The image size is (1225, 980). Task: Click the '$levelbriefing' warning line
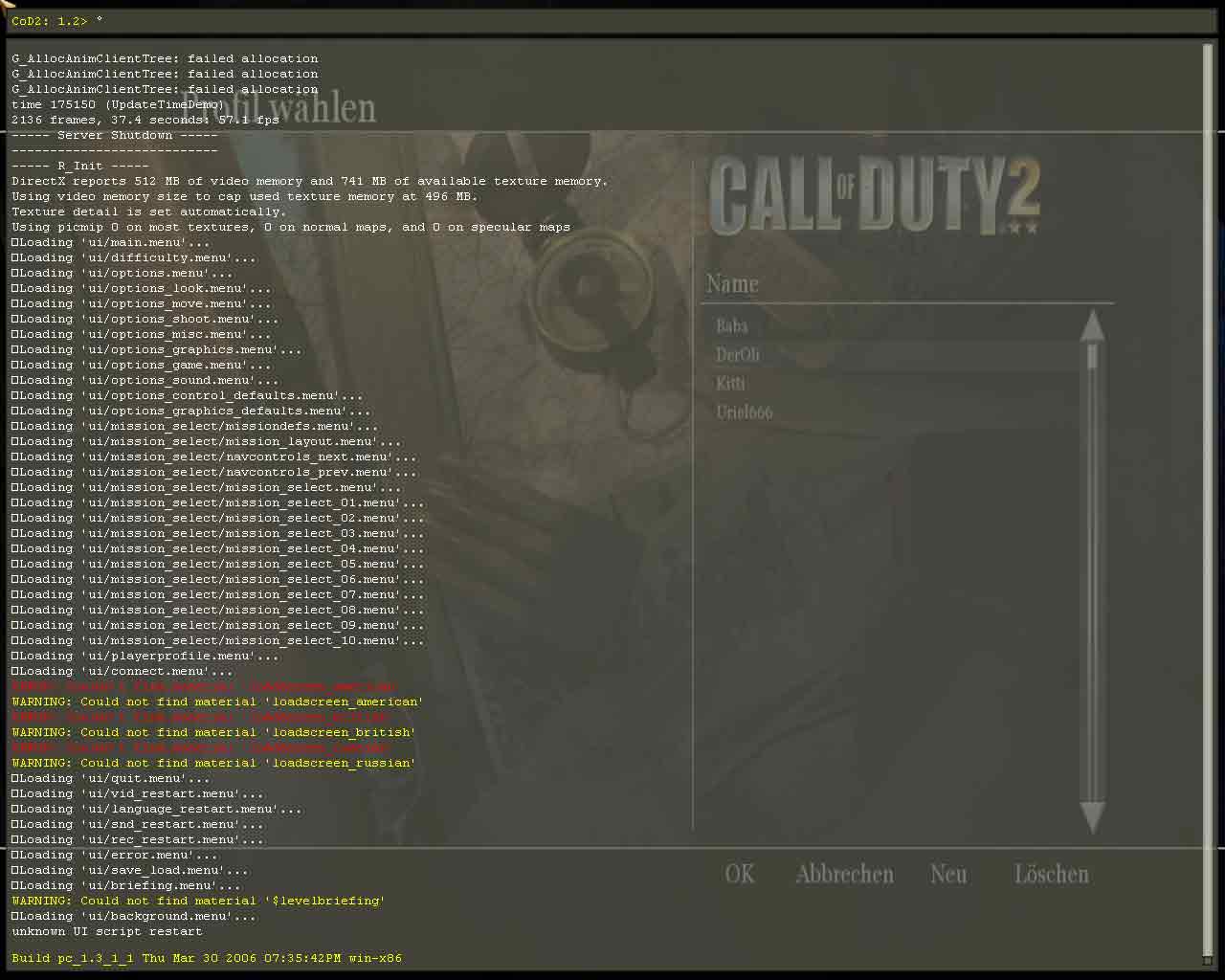(x=198, y=901)
